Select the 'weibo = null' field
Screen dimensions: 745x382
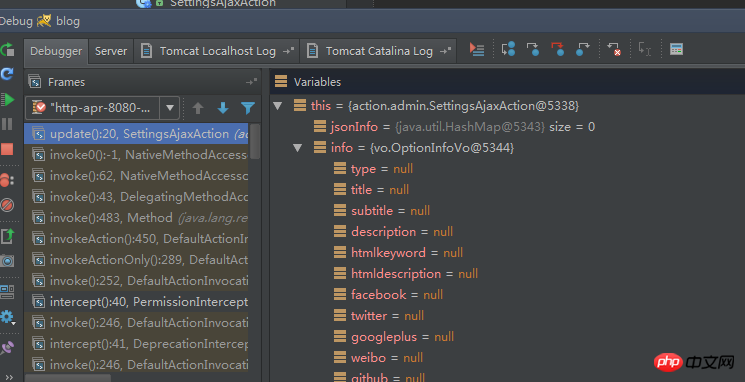click(378, 357)
